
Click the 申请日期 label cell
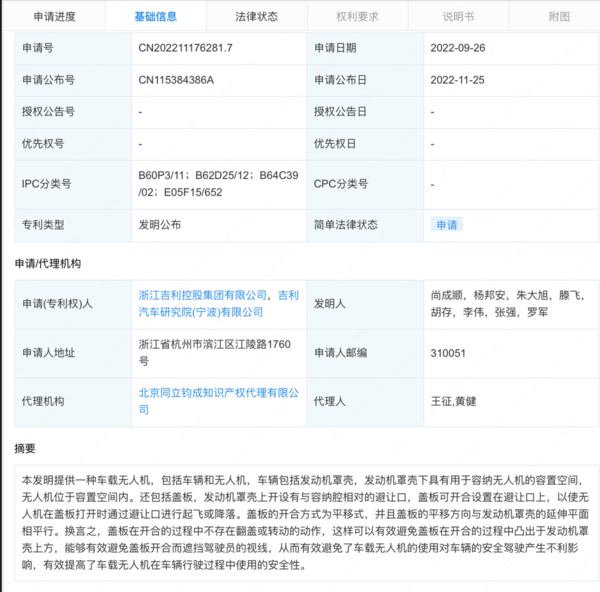tap(365, 48)
